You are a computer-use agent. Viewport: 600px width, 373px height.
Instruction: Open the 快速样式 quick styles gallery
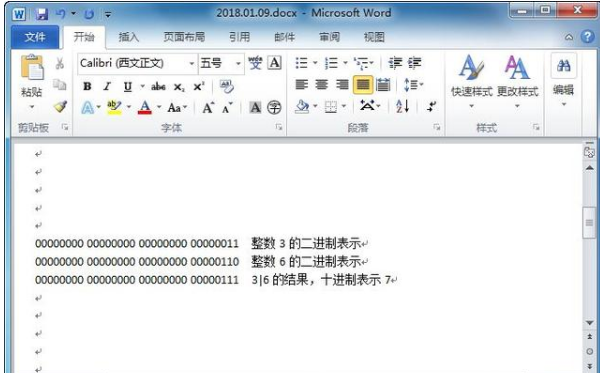(471, 81)
